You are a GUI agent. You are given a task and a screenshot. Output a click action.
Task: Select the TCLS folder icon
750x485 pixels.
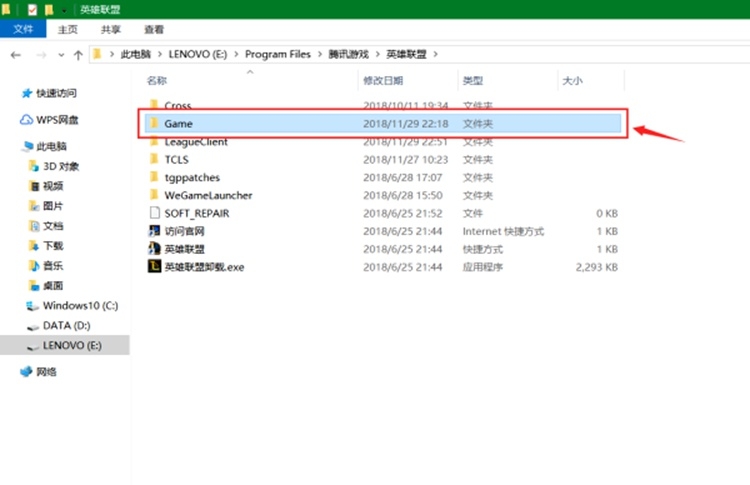coord(154,159)
